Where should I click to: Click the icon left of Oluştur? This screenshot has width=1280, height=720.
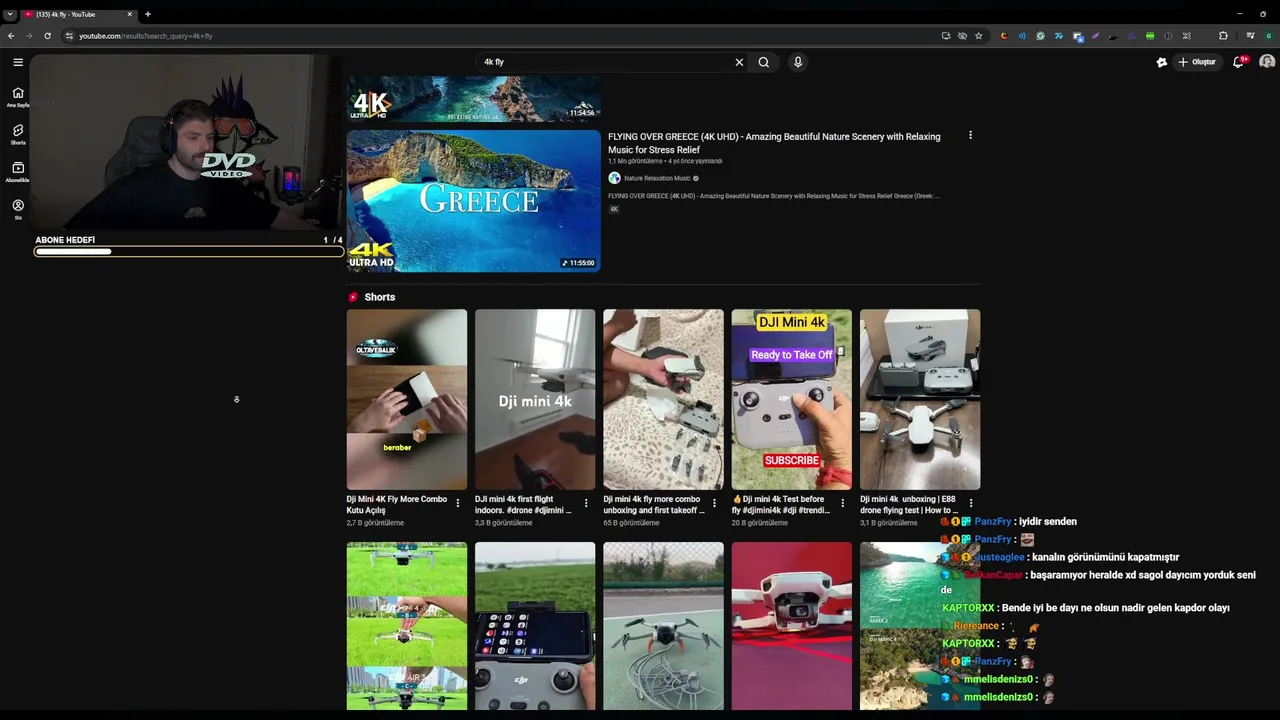click(1161, 62)
